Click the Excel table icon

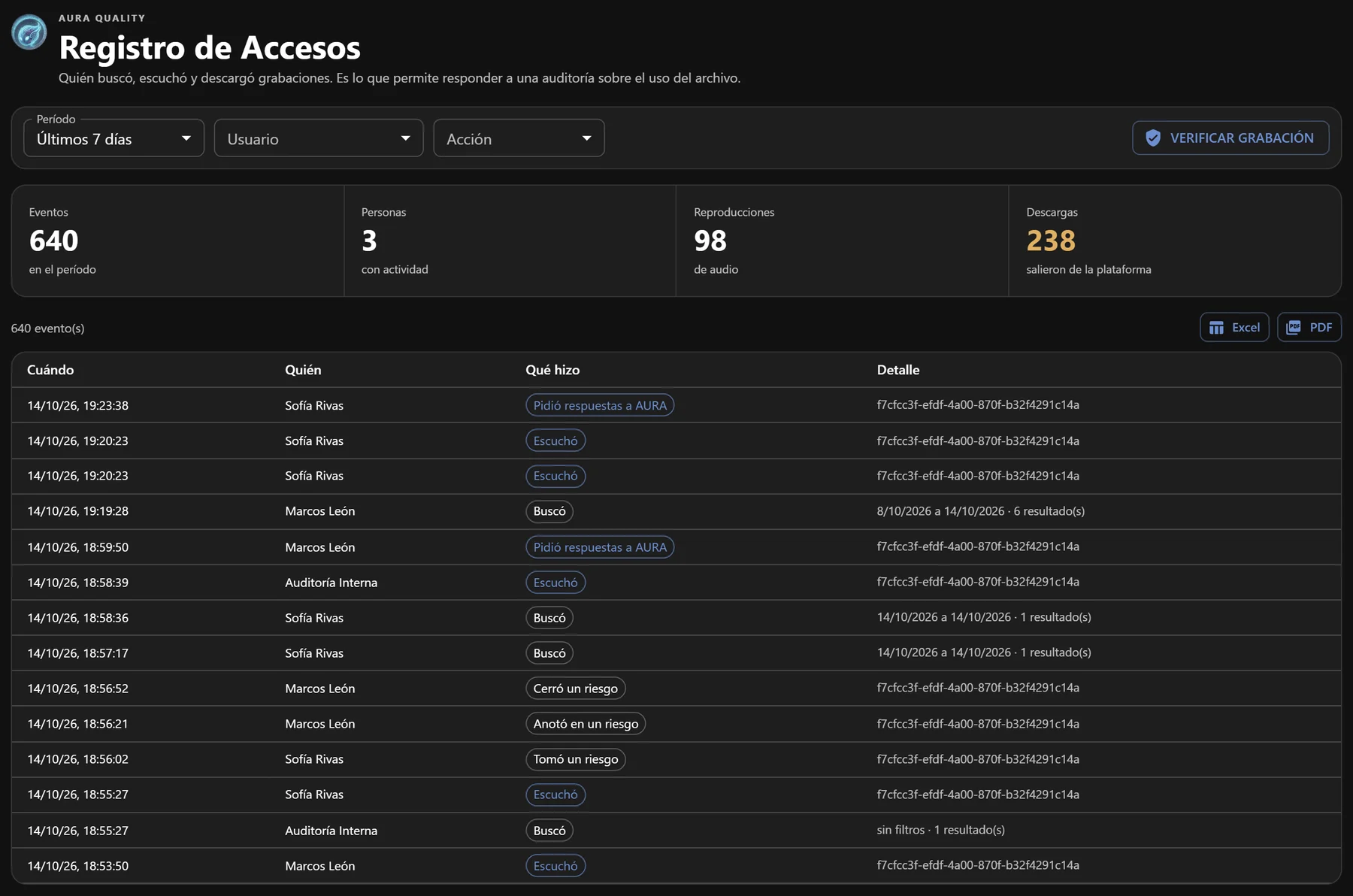tap(1216, 328)
